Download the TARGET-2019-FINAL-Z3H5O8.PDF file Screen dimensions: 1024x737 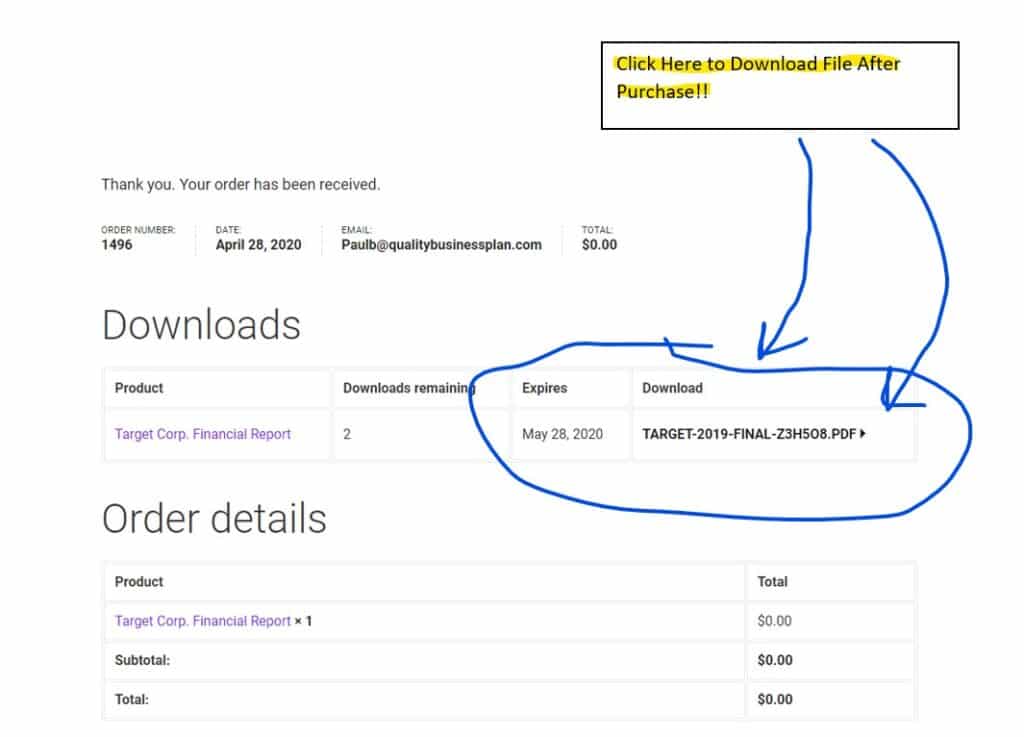coord(750,434)
